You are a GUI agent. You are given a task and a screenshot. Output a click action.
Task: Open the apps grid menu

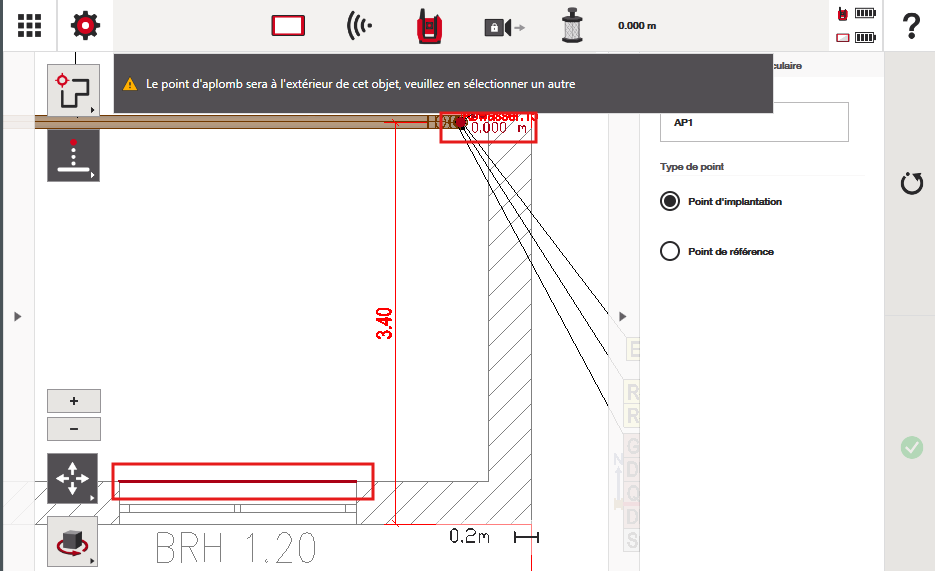29,26
